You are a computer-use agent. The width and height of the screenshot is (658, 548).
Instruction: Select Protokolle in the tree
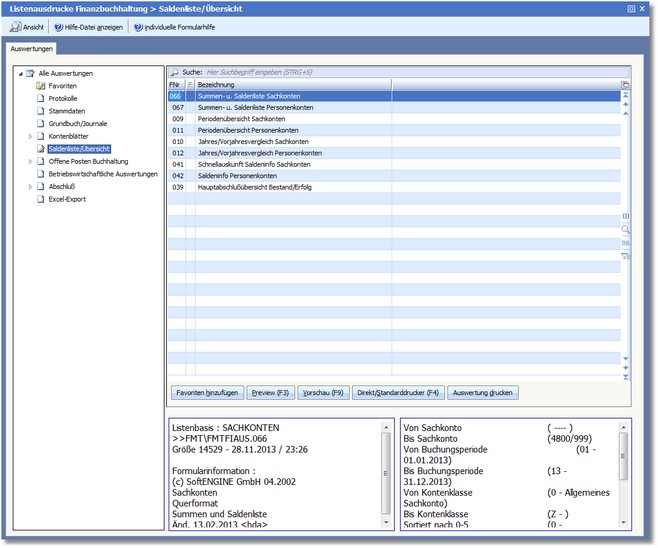[63, 99]
